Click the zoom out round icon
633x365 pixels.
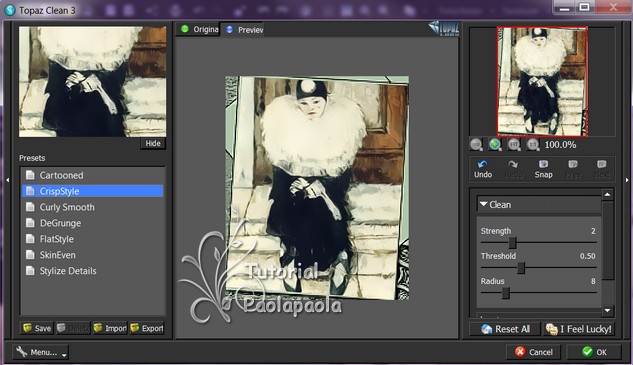(x=476, y=144)
